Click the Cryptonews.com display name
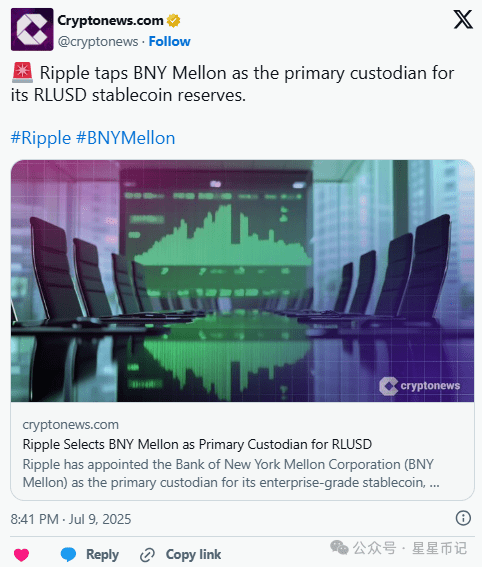 [111, 21]
